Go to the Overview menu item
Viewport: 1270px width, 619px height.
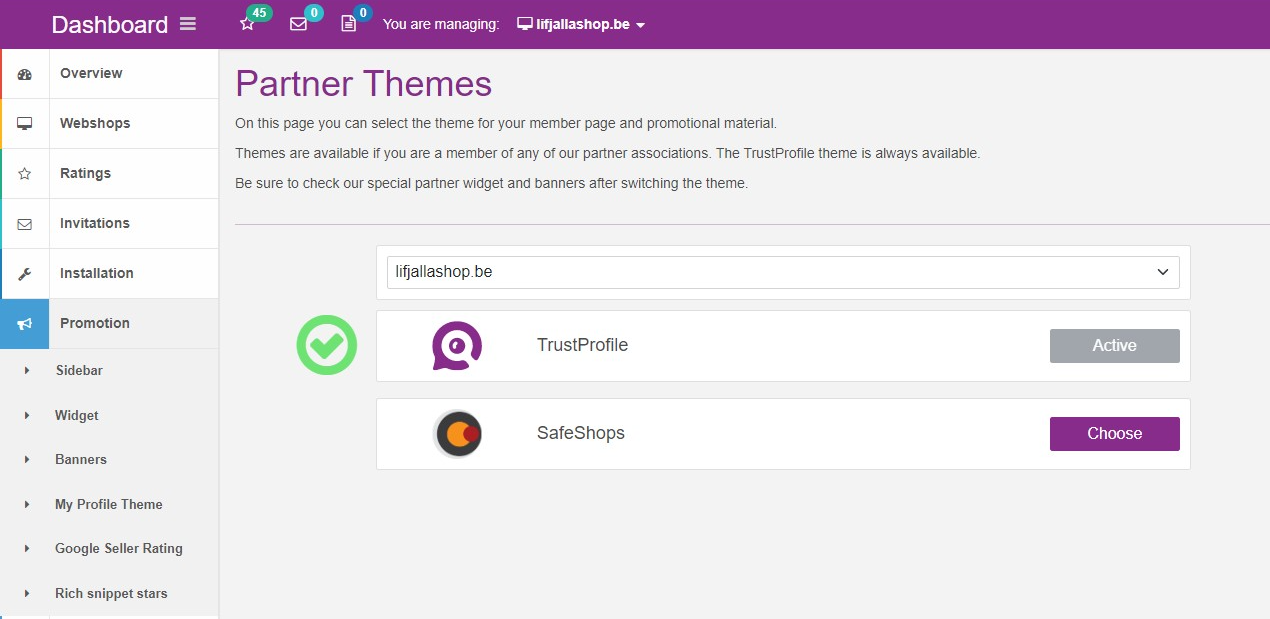click(x=110, y=74)
